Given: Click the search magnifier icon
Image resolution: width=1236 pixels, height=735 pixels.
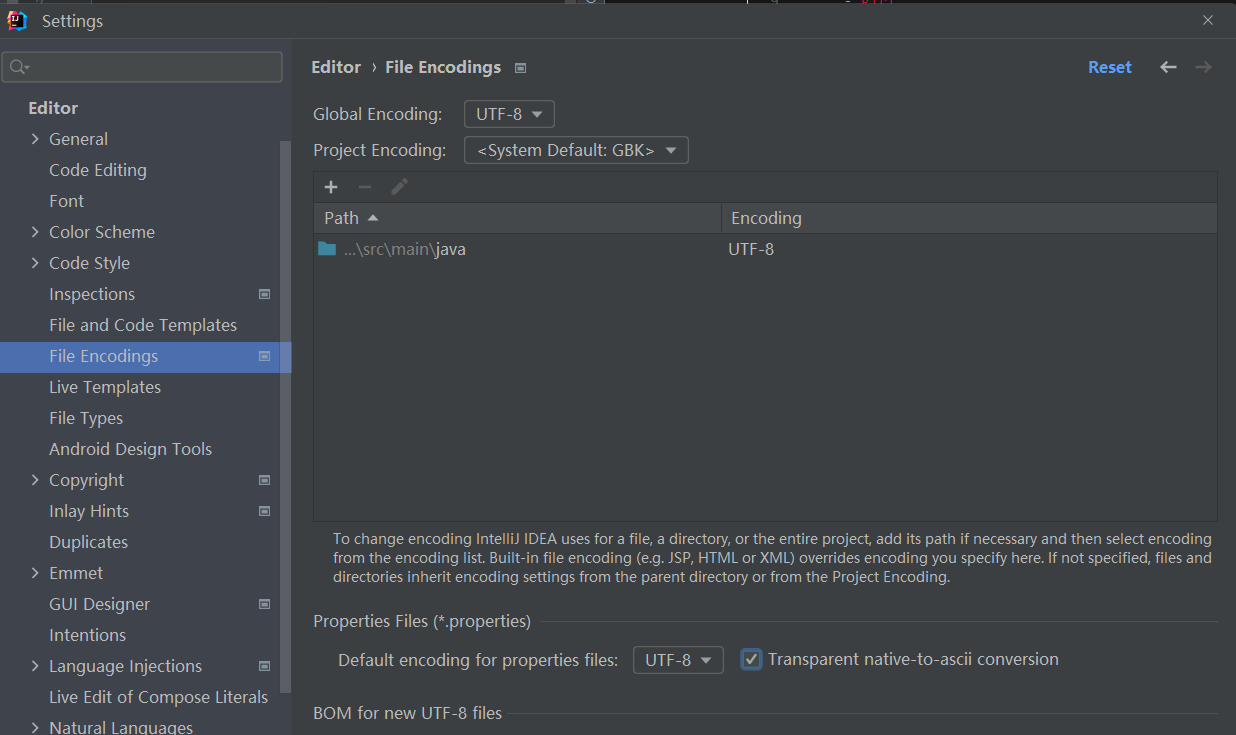Looking at the screenshot, I should [x=20, y=67].
